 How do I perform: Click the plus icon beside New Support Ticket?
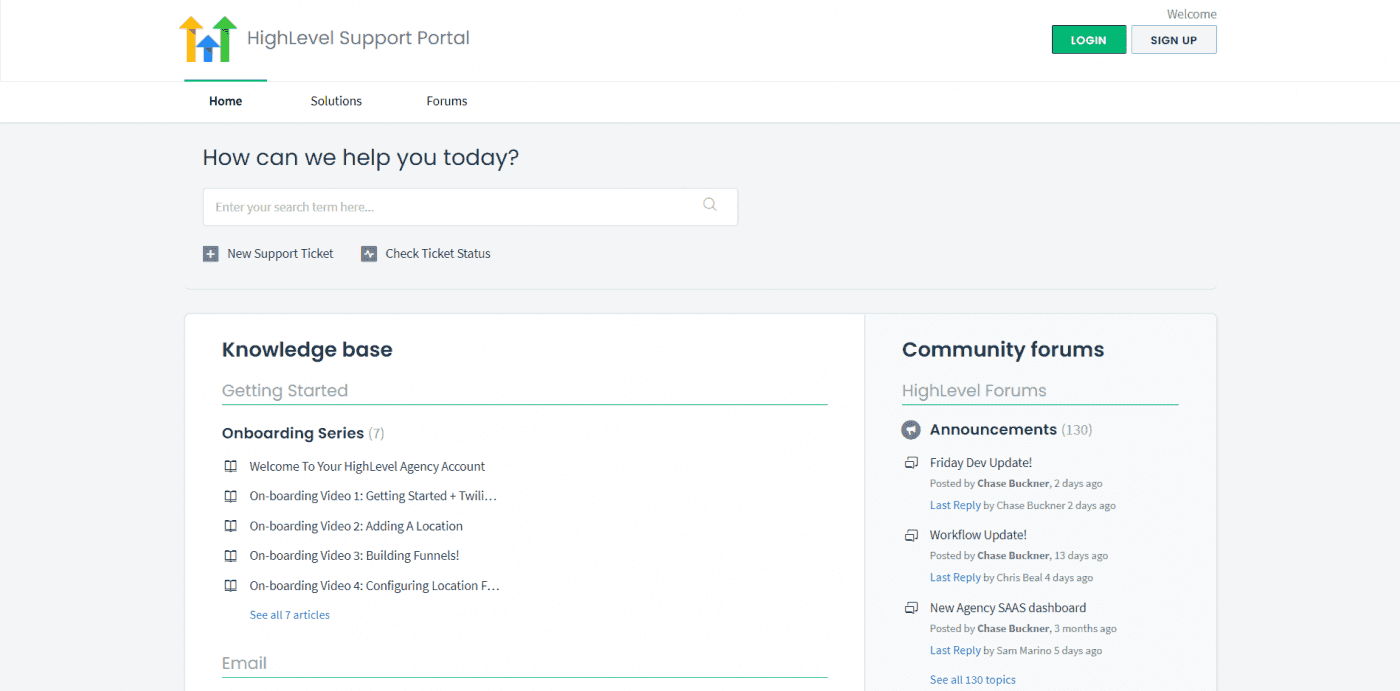[x=210, y=254]
